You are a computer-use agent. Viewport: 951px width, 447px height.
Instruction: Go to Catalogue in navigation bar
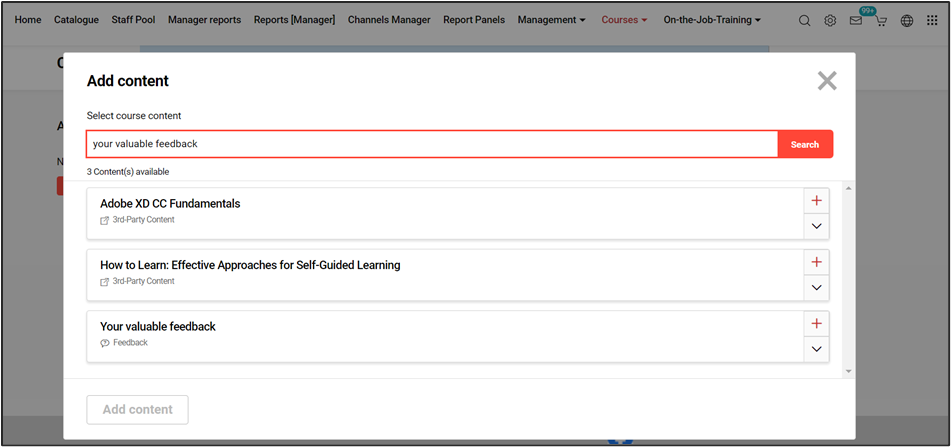coord(76,20)
